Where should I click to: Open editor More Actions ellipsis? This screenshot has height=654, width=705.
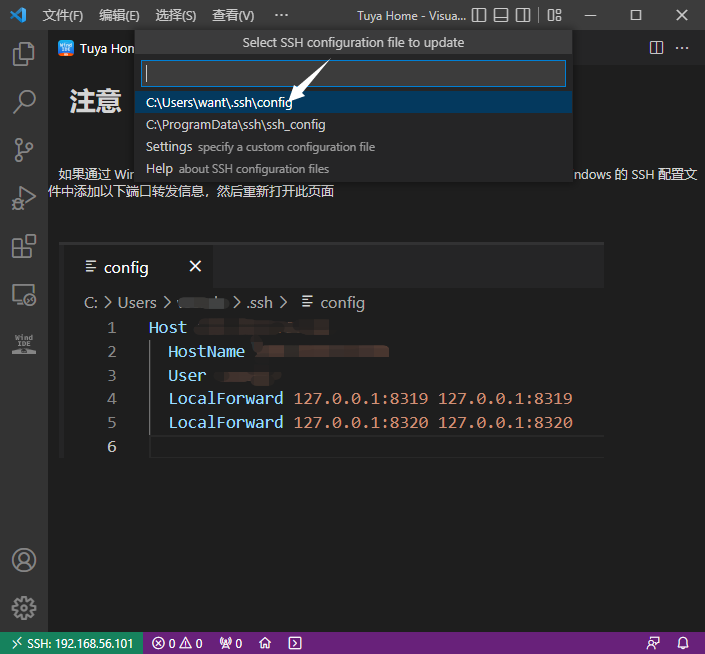pyautogui.click(x=682, y=48)
